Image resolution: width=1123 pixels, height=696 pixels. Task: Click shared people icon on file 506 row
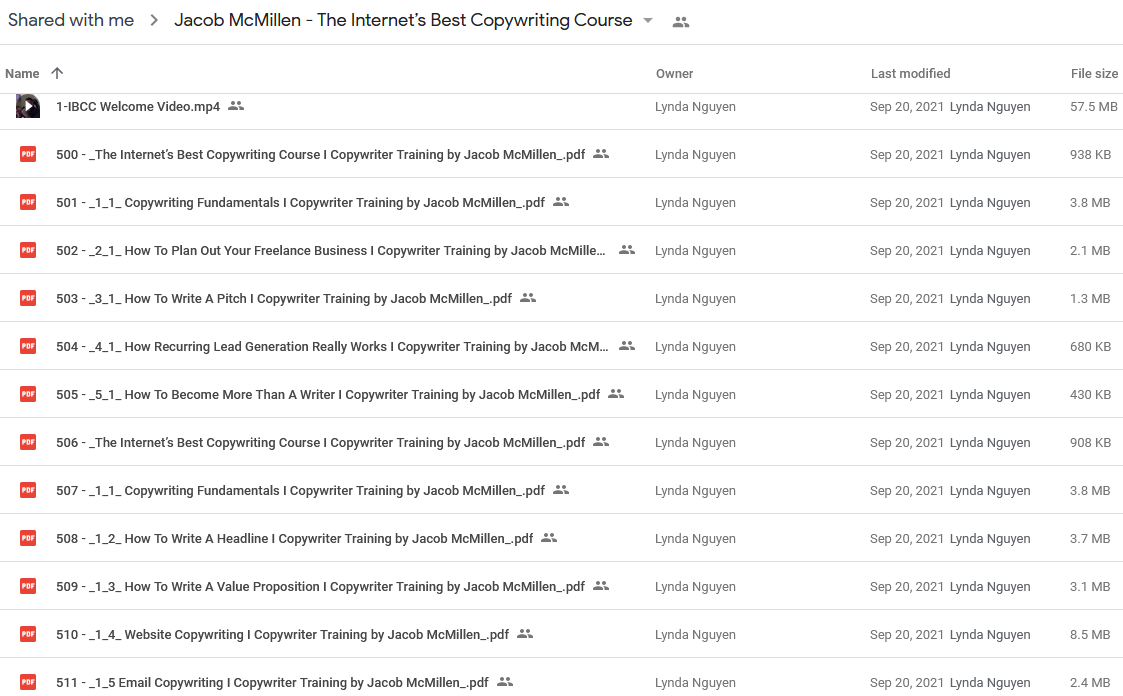601,442
